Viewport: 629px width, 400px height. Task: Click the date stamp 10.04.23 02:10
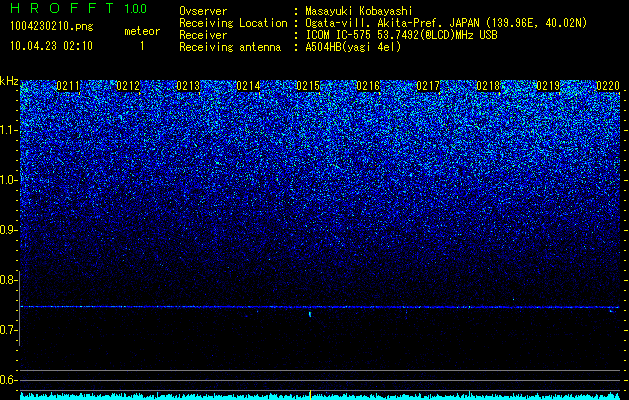[x=51, y=46]
